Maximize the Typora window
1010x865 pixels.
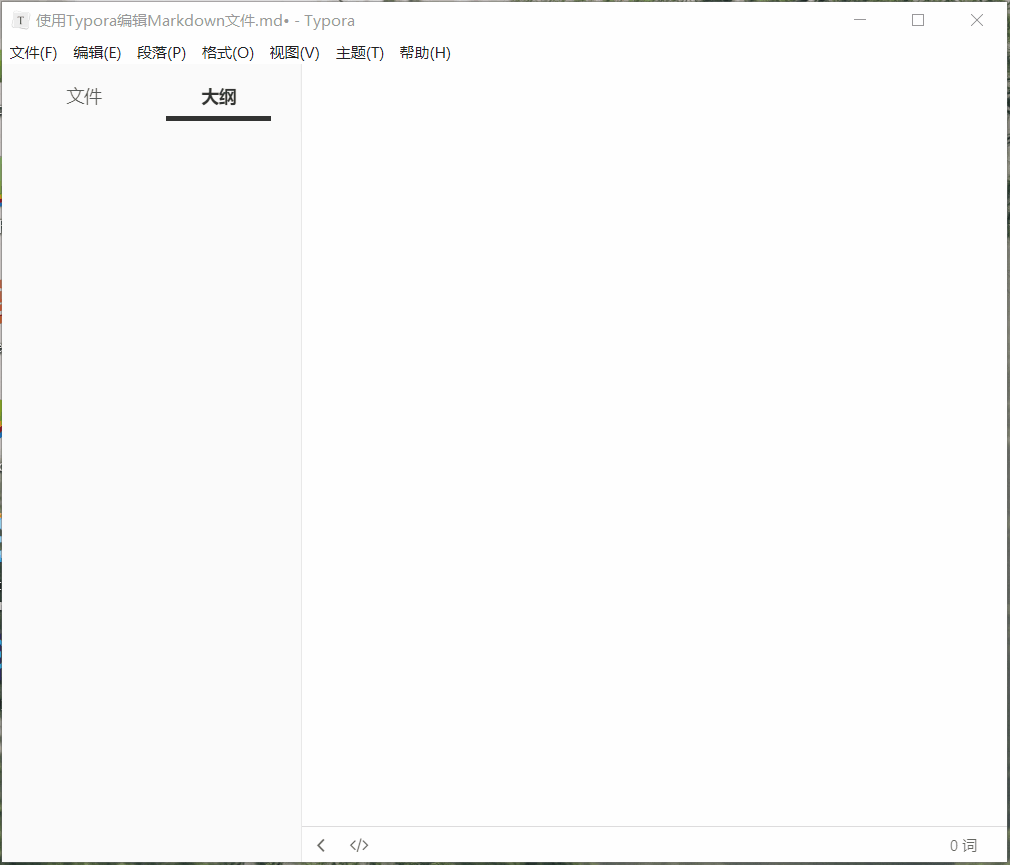(x=918, y=20)
